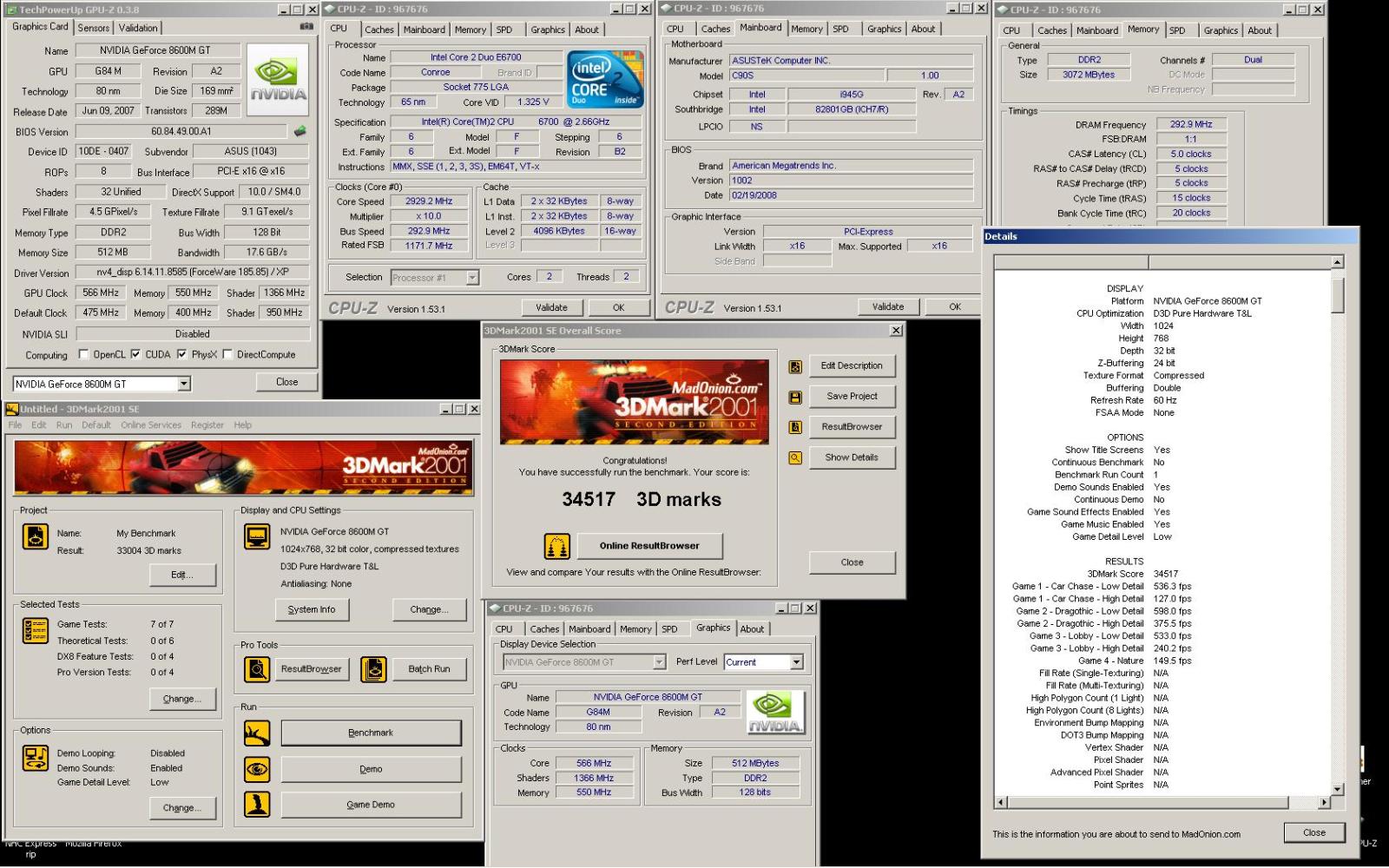The height and width of the screenshot is (868, 1389).
Task: Open SPD tab in CPU-Z Mainboard window
Action: (x=840, y=30)
